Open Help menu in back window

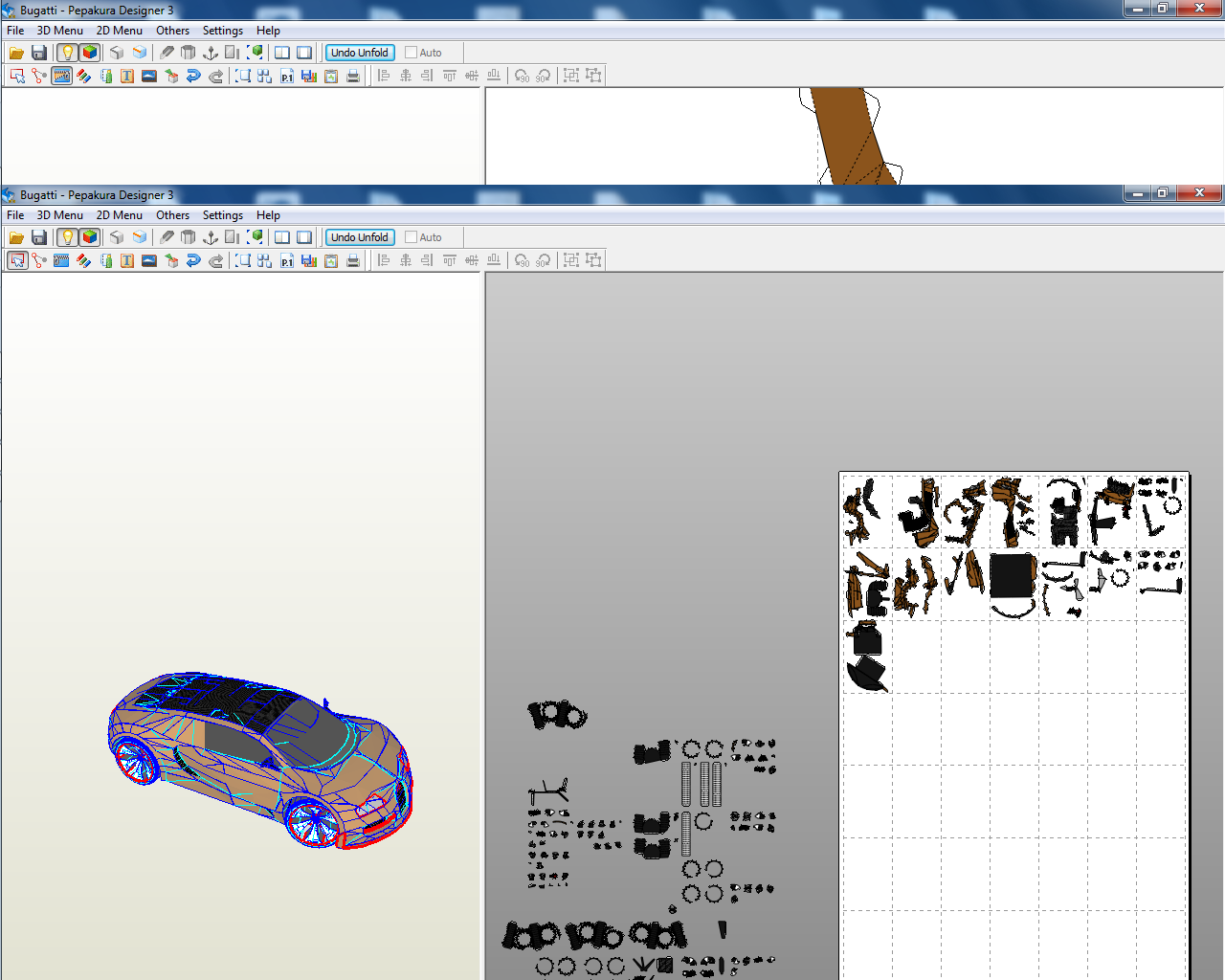pyautogui.click(x=268, y=31)
